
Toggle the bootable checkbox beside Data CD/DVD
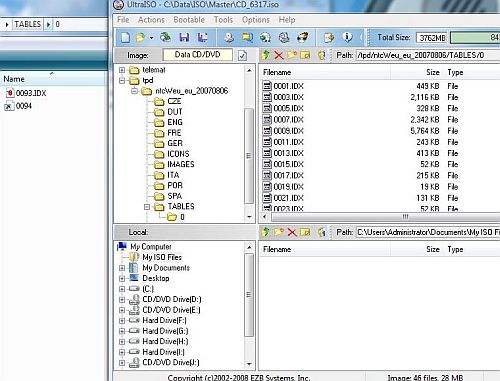pos(242,55)
